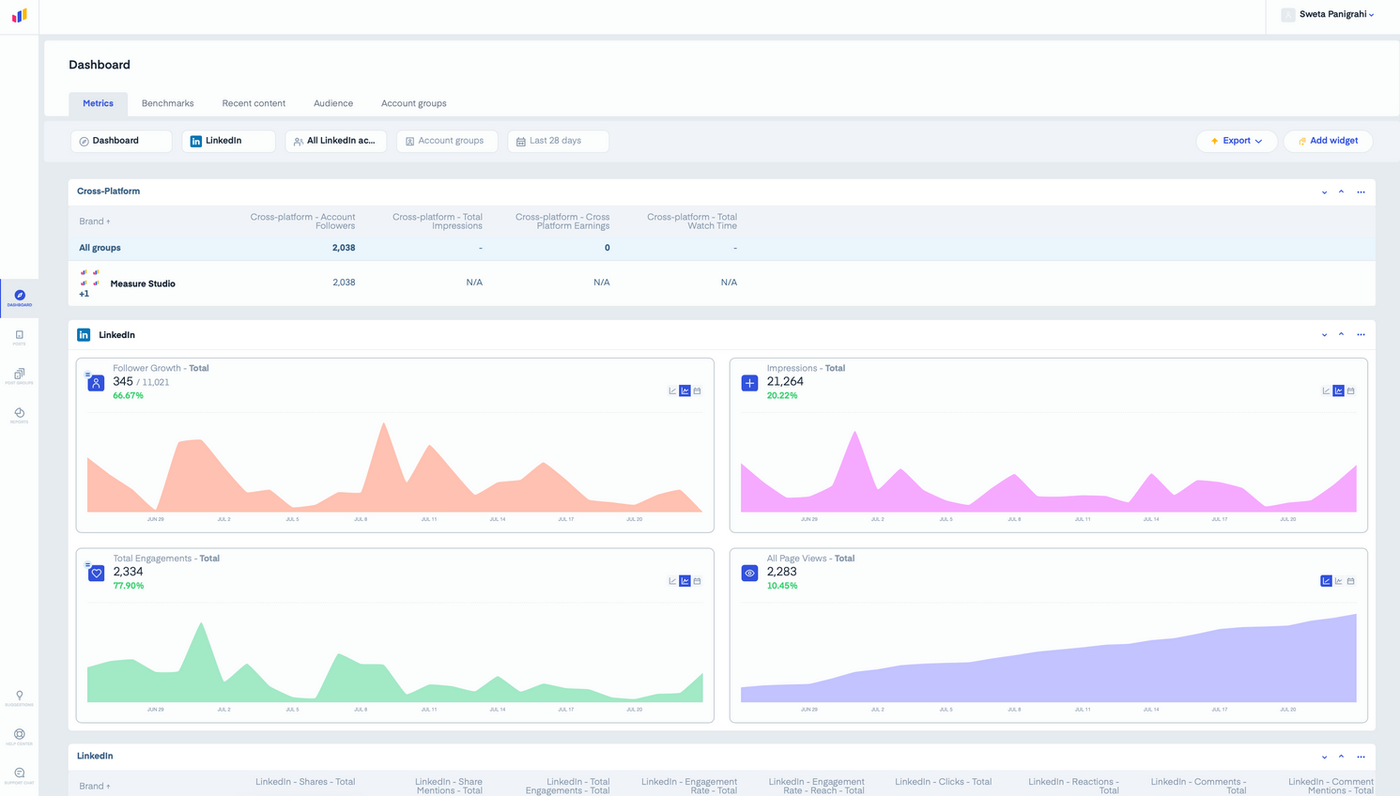Open the Export dropdown
The height and width of the screenshot is (796, 1400).
pos(1237,141)
